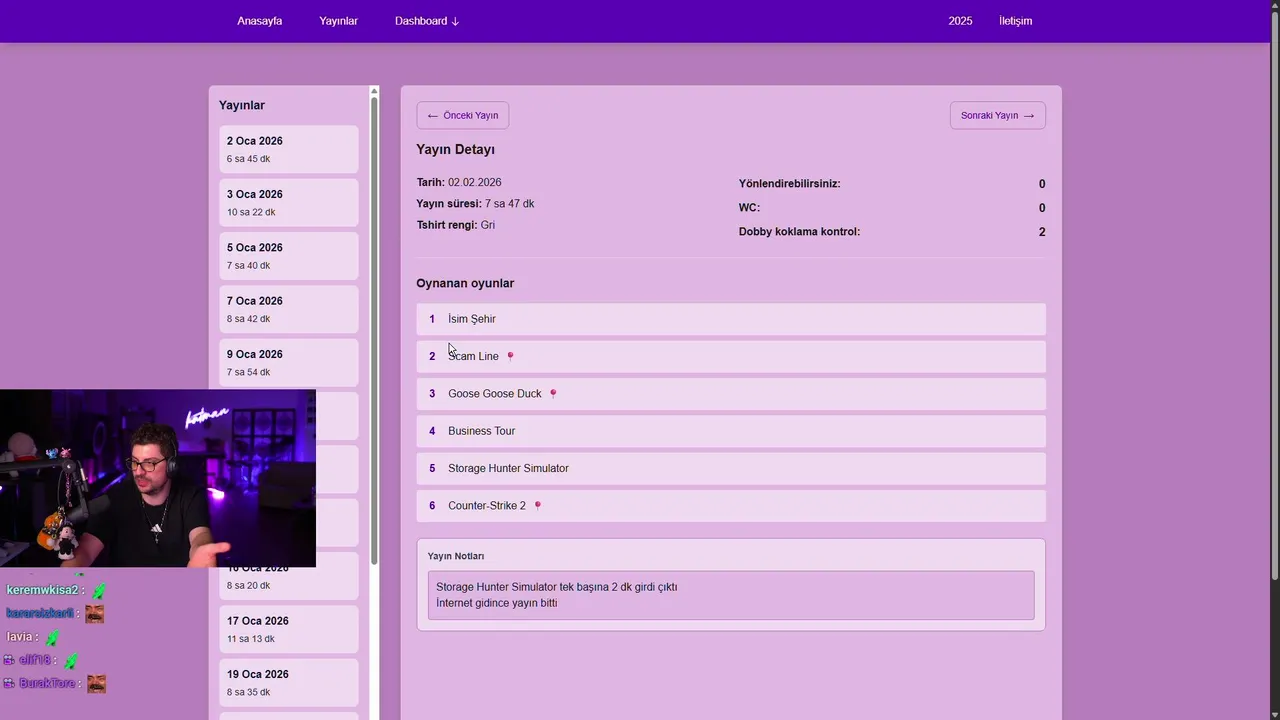Click the Tarih 02.02.2026 text
Viewport: 1280px width, 720px height.
point(459,183)
